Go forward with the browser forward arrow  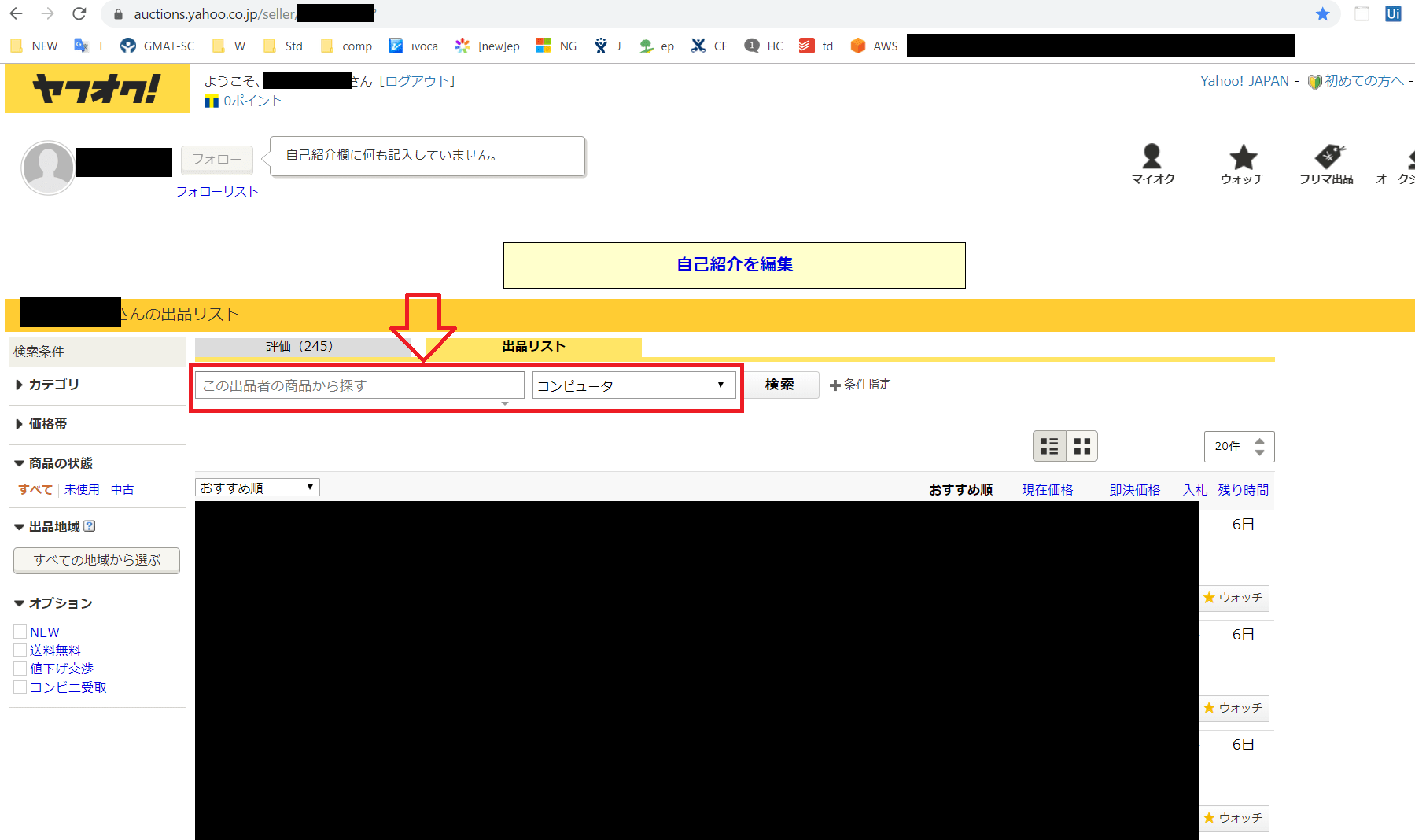point(47,13)
